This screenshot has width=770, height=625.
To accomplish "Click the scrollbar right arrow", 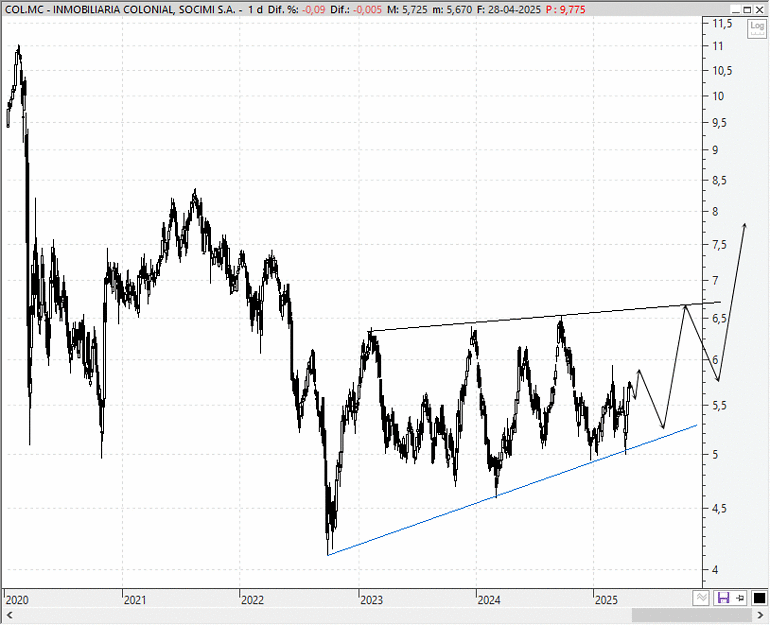I will click(760, 615).
